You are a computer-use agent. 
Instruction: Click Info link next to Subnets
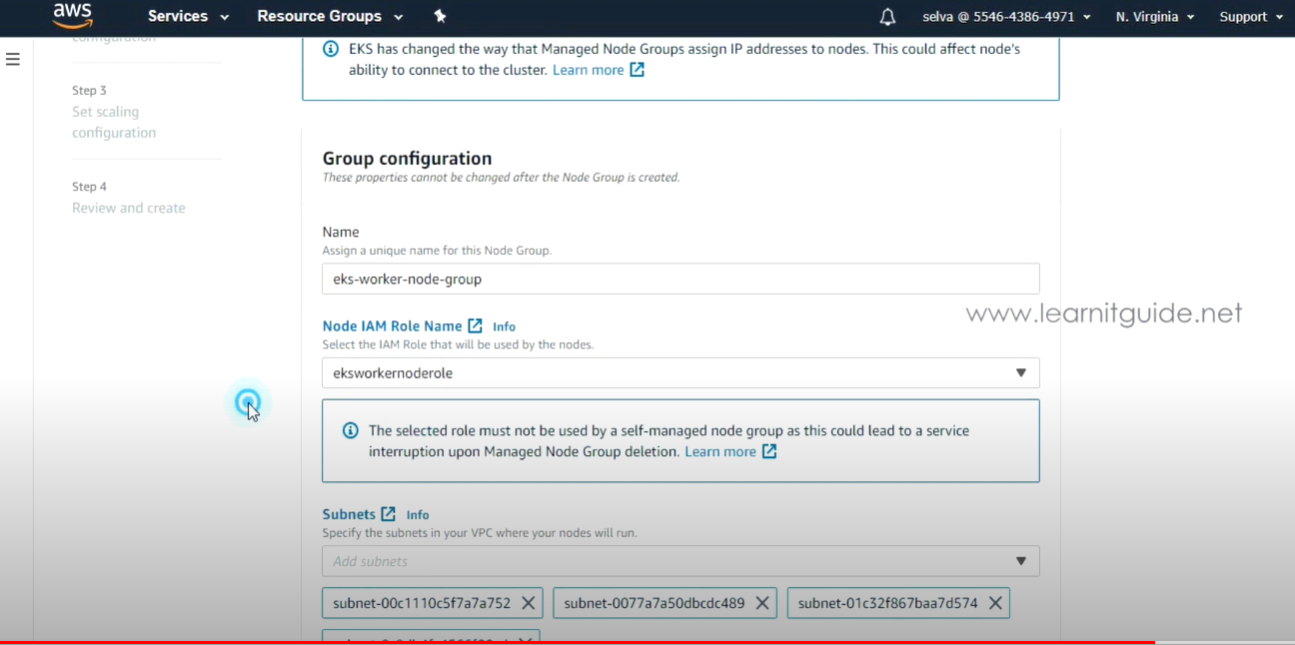pos(417,515)
